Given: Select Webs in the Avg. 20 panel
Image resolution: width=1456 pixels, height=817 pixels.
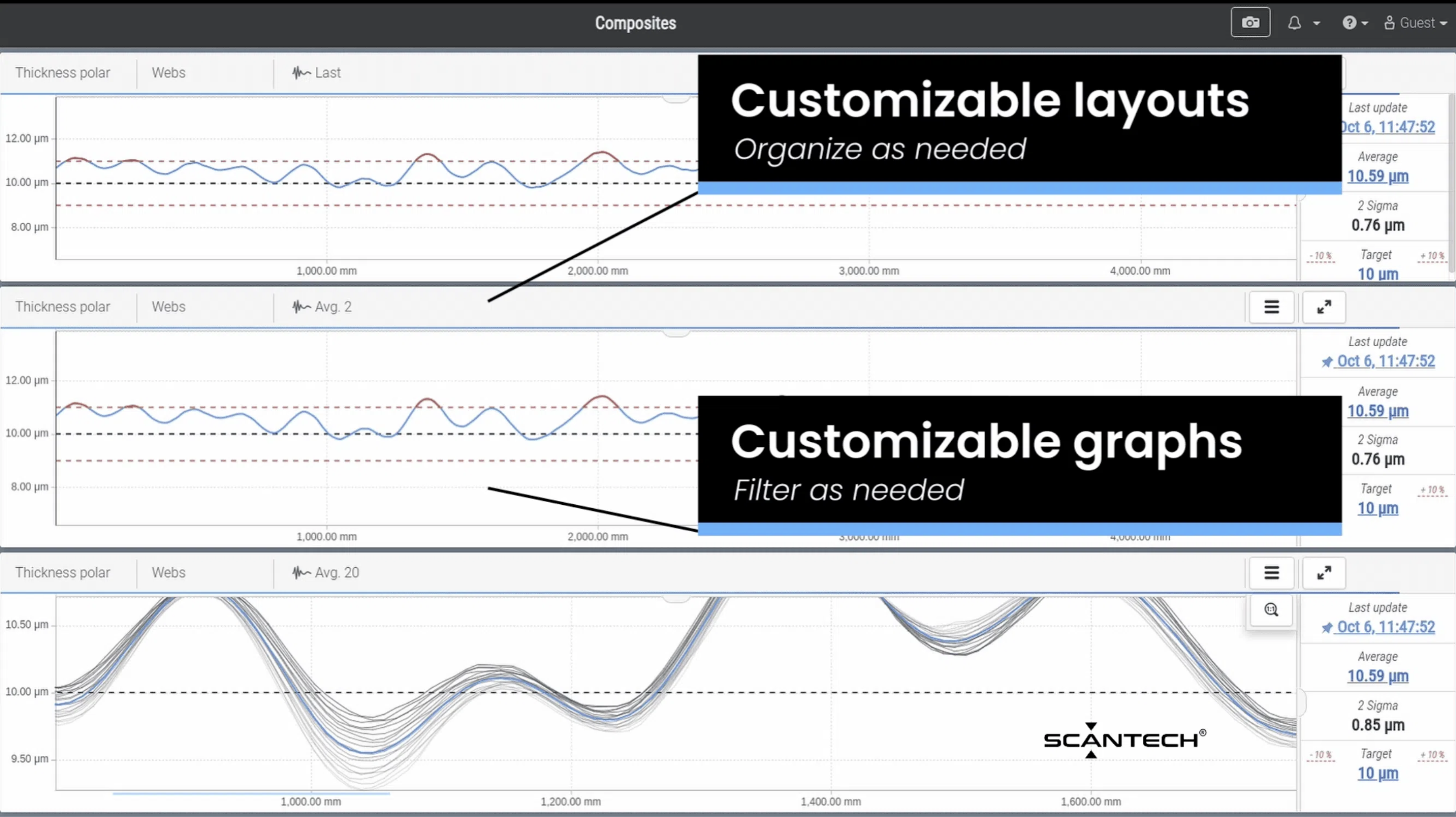Looking at the screenshot, I should click(x=168, y=573).
